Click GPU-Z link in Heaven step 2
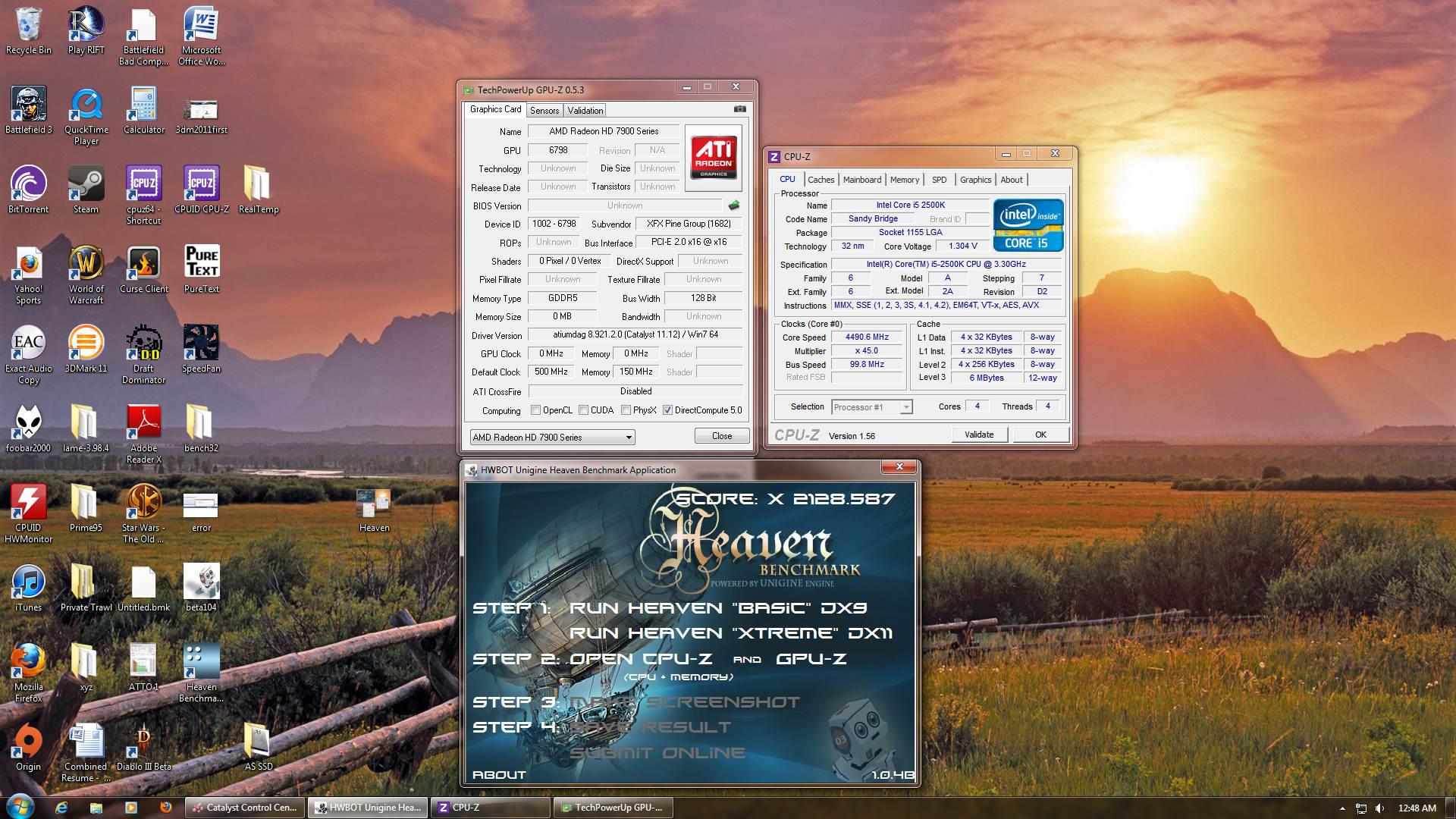 (811, 659)
